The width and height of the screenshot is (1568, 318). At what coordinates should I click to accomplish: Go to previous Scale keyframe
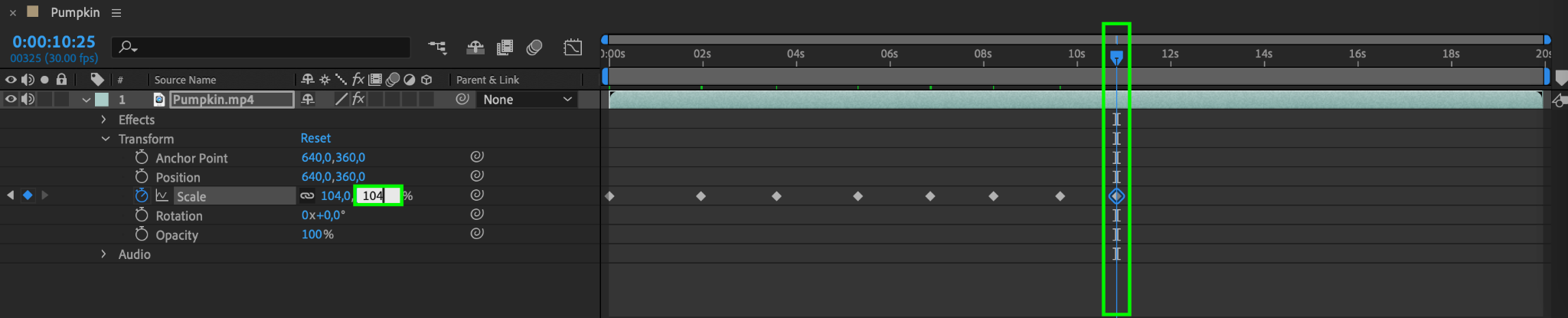click(x=10, y=195)
